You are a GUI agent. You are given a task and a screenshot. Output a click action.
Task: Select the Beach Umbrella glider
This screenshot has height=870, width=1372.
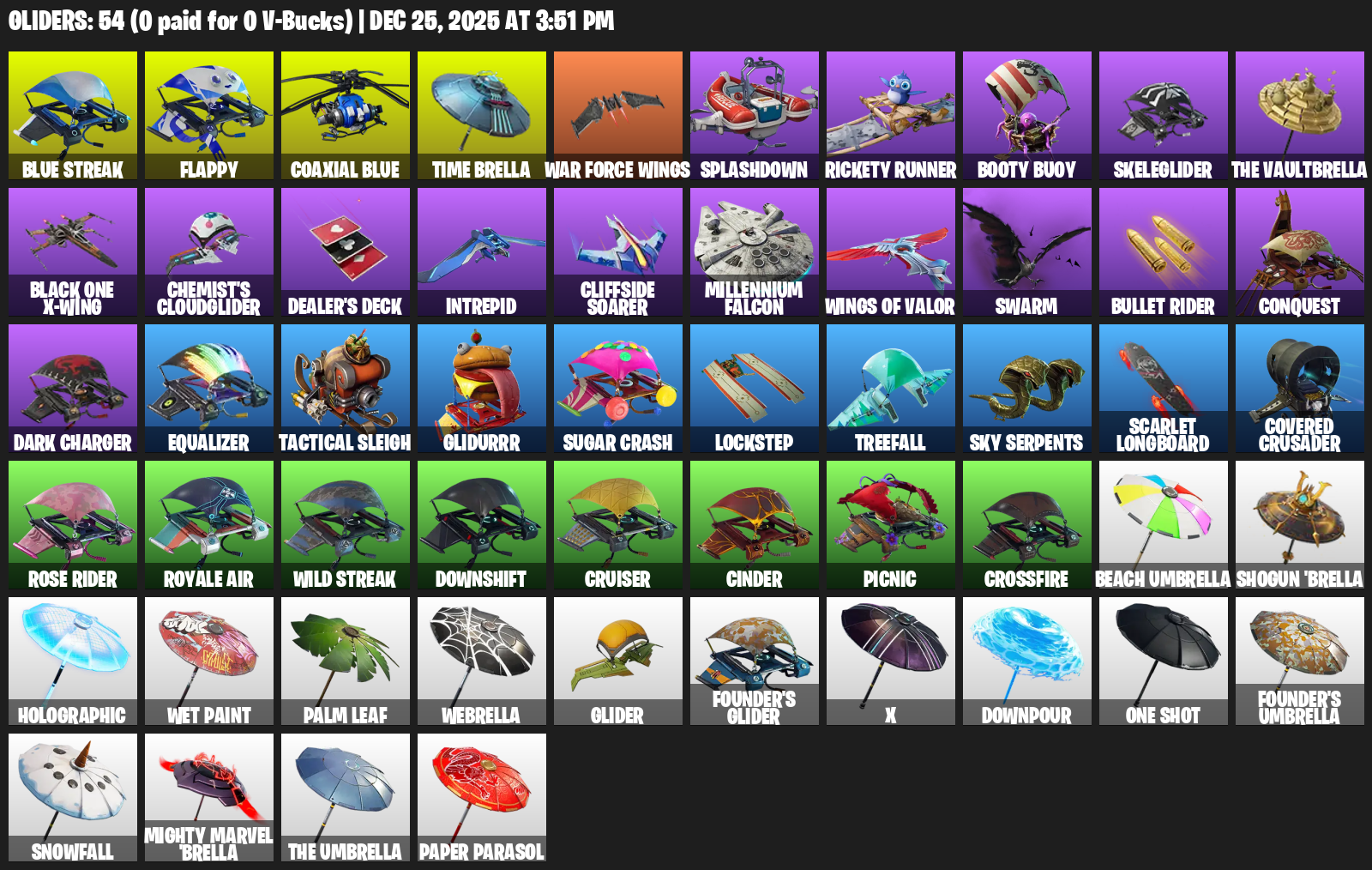(1164, 525)
